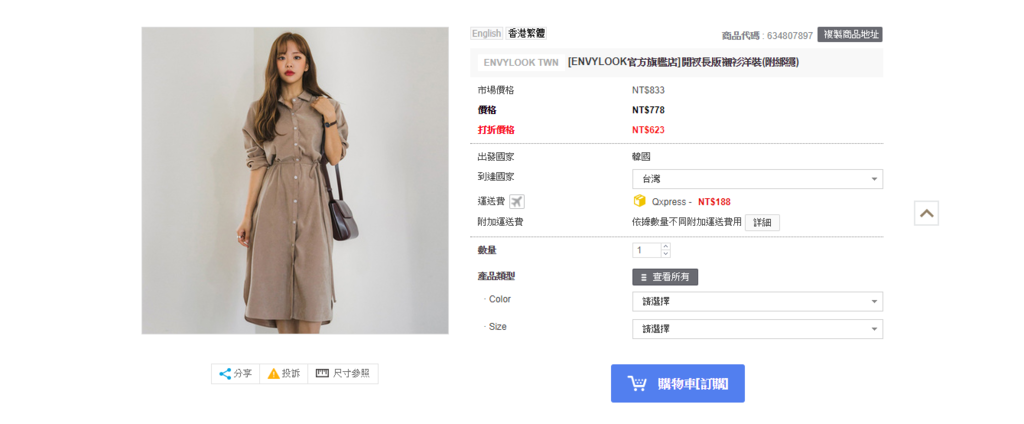
Task: Click the list icon on the 查看所有 button
Action: 644,278
